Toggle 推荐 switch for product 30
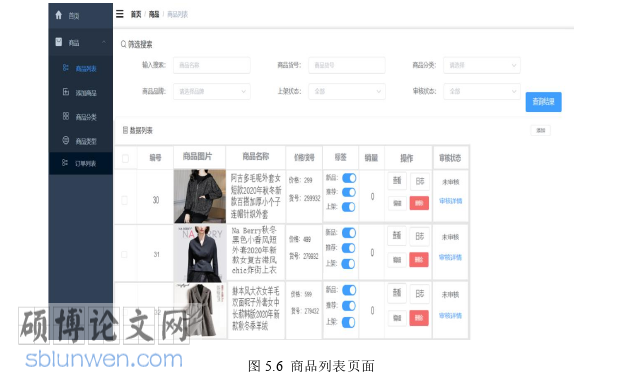 (x=349, y=192)
